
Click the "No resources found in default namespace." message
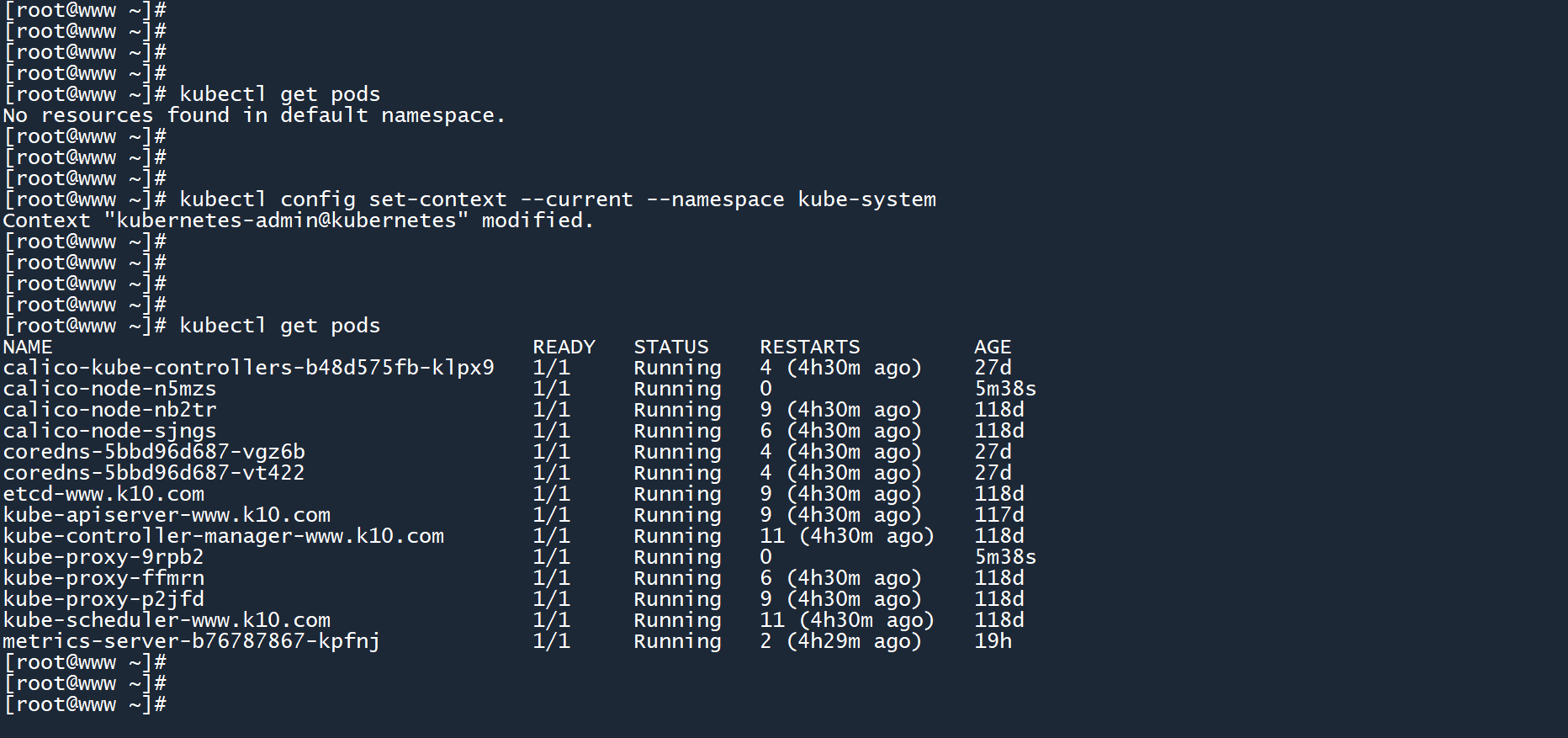coord(254,115)
